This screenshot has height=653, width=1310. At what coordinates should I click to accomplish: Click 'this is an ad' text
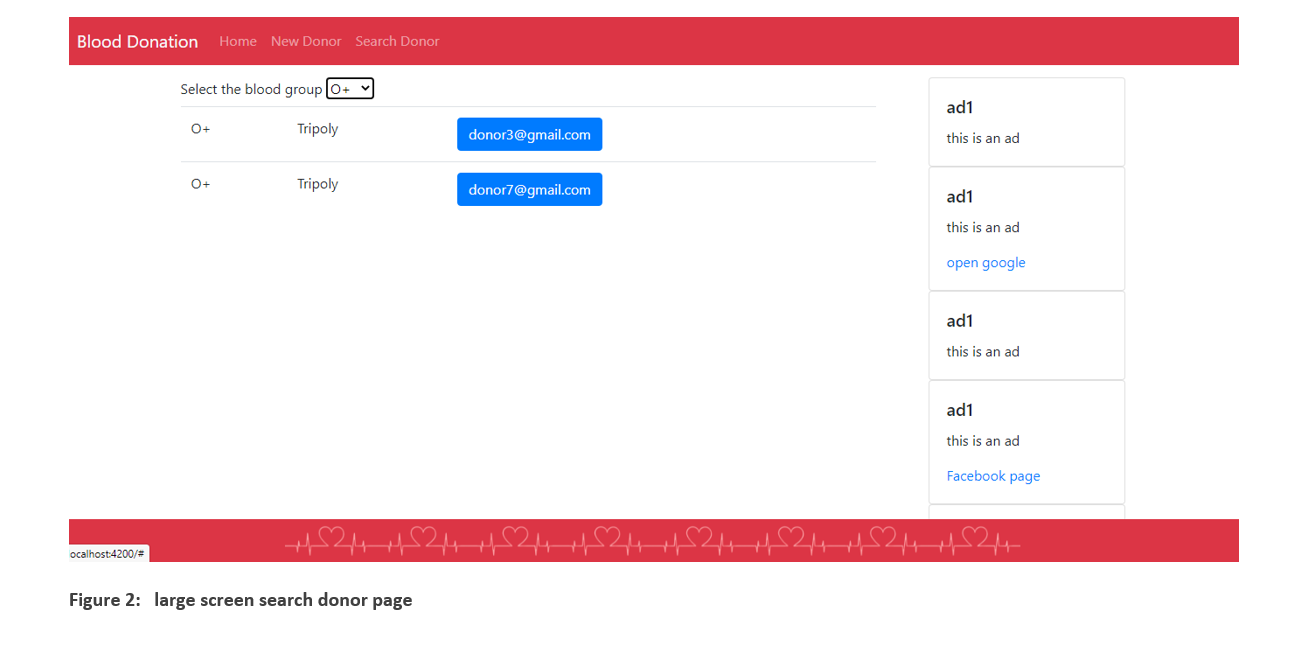point(983,138)
